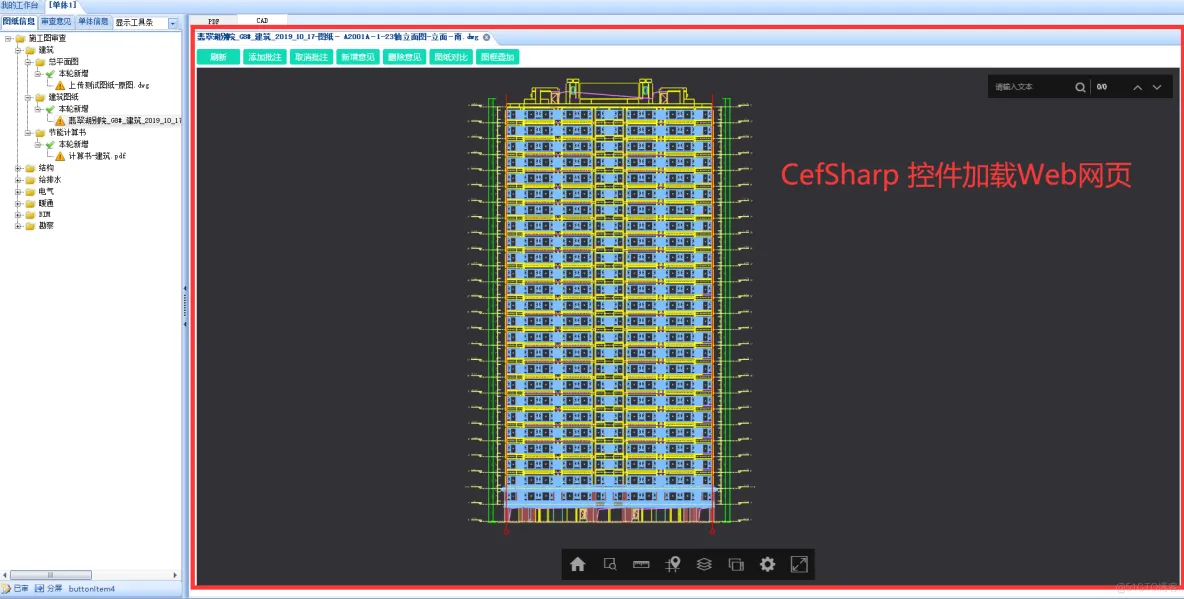The height and width of the screenshot is (599, 1184).
Task: Select the ruler measurement tool
Action: coord(641,564)
